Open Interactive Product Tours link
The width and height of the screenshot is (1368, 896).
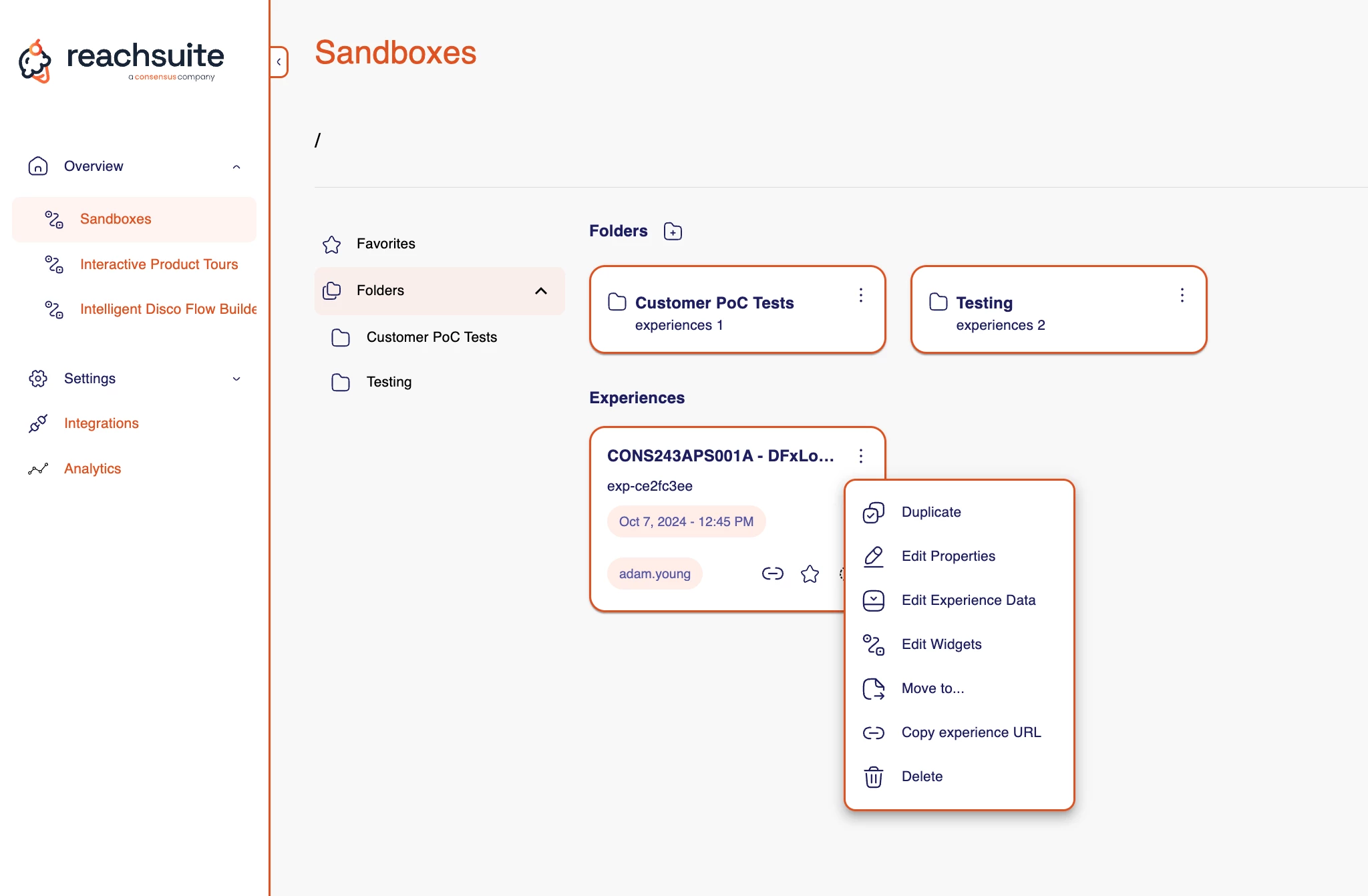(159, 264)
